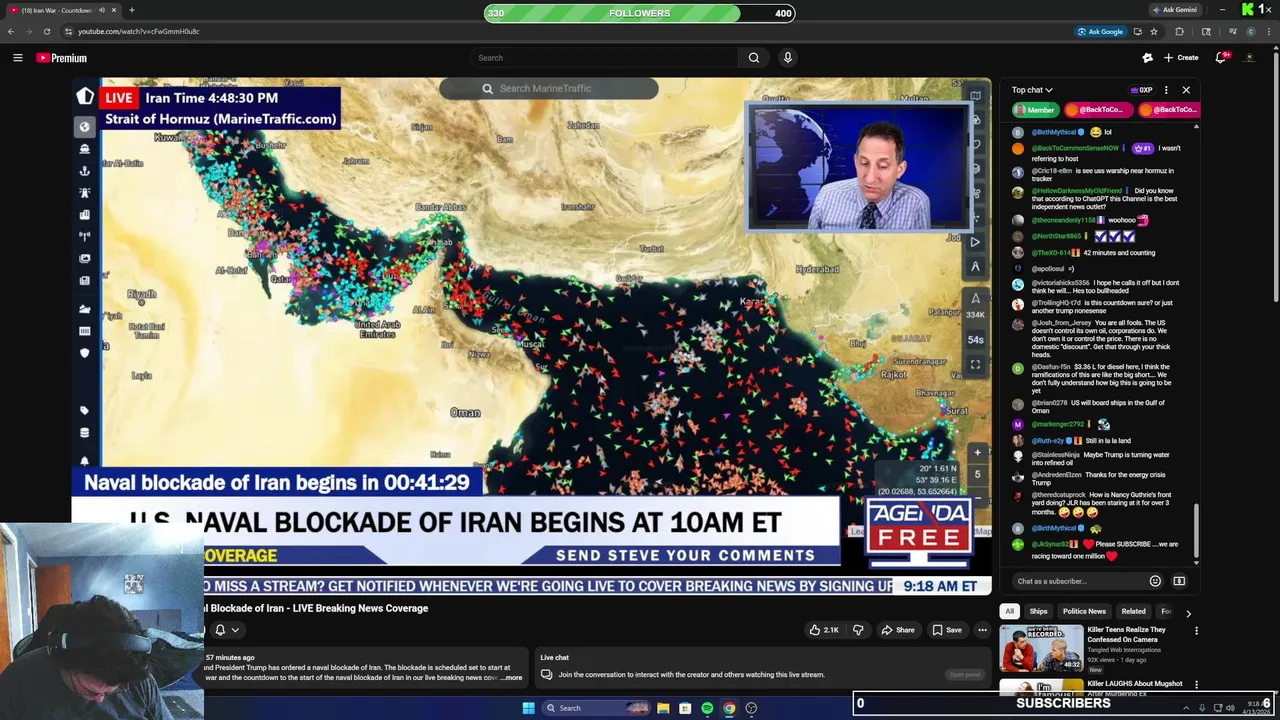Click the YouTube Playables icon beside Create
The width and height of the screenshot is (1280, 720).
tap(1147, 58)
